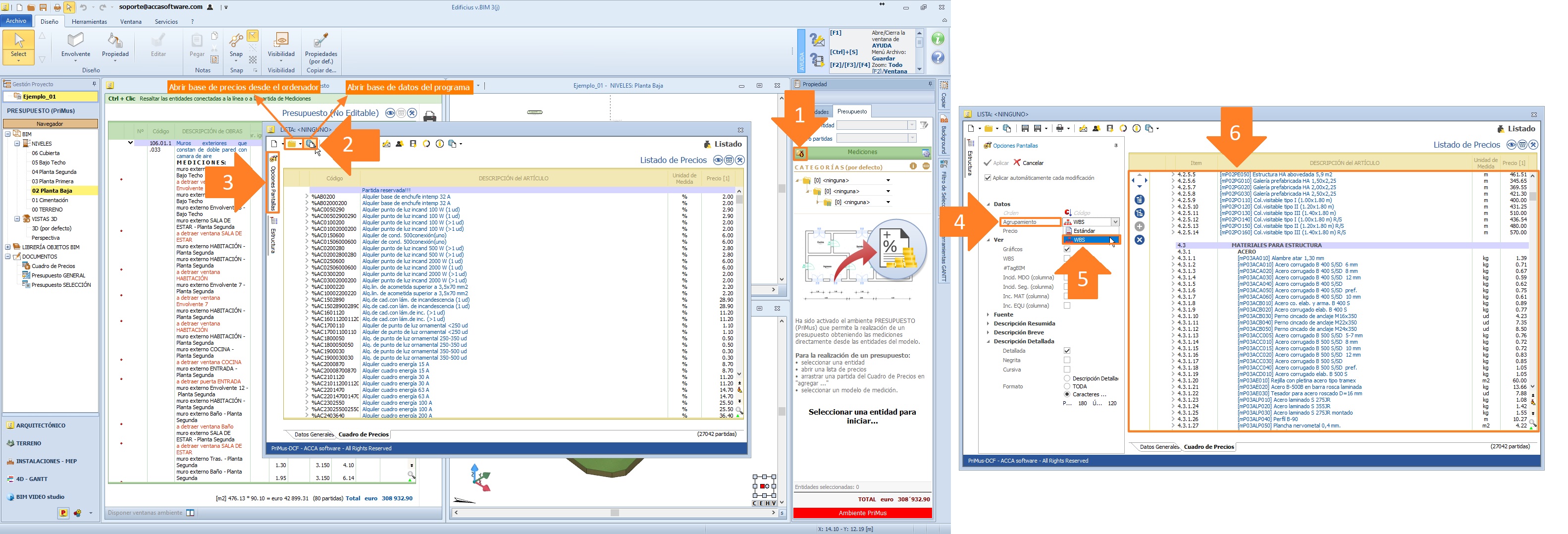Screen dimensions: 1568x534
Task: Toggle the Inc. EQU (columna) checkbox
Action: [x=1066, y=306]
